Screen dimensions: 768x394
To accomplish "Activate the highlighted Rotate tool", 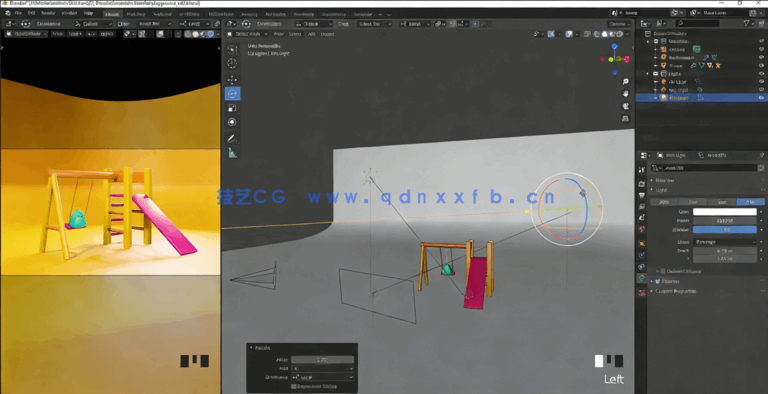I will tap(232, 93).
